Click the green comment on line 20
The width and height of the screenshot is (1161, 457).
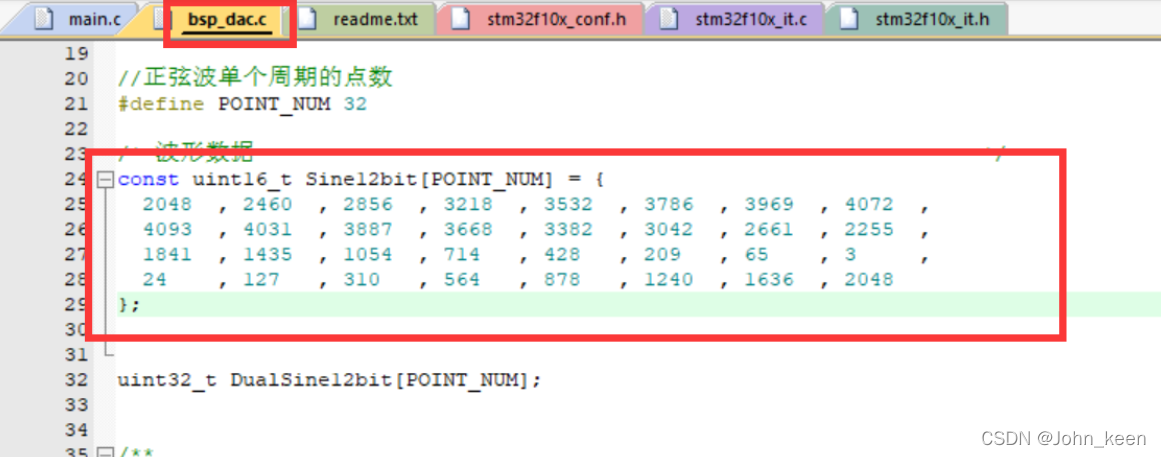pyautogui.click(x=255, y=78)
